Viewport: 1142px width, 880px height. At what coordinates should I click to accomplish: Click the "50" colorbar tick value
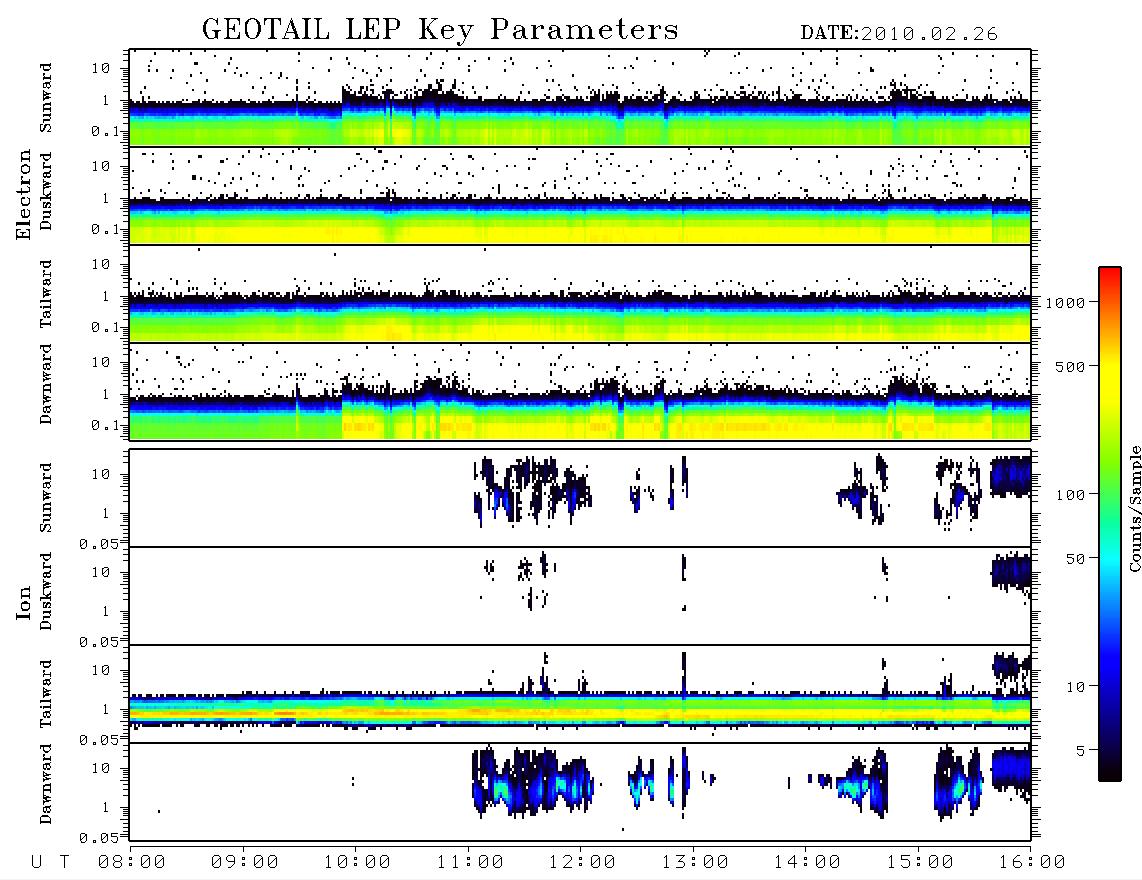pos(1075,559)
